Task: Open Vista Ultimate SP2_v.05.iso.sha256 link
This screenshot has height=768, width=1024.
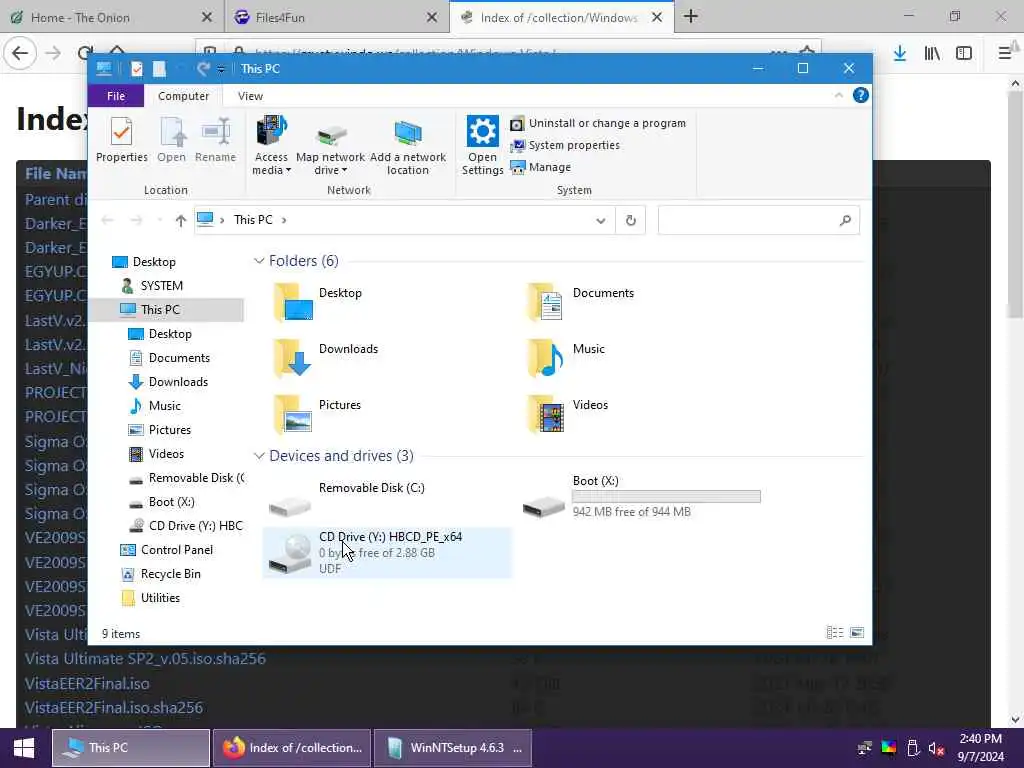Action: (145, 659)
